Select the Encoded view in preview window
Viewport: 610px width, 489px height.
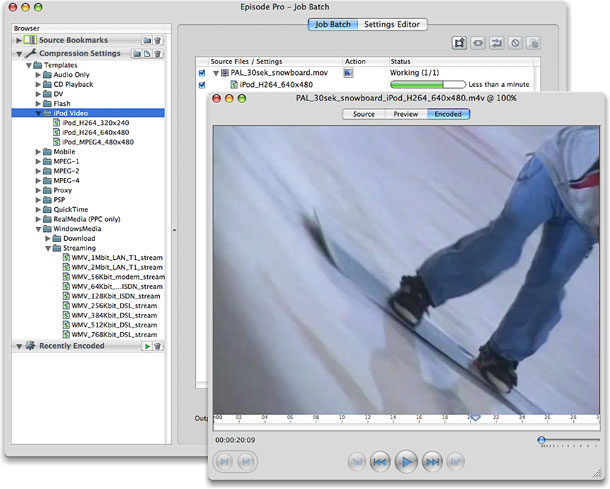pos(448,114)
